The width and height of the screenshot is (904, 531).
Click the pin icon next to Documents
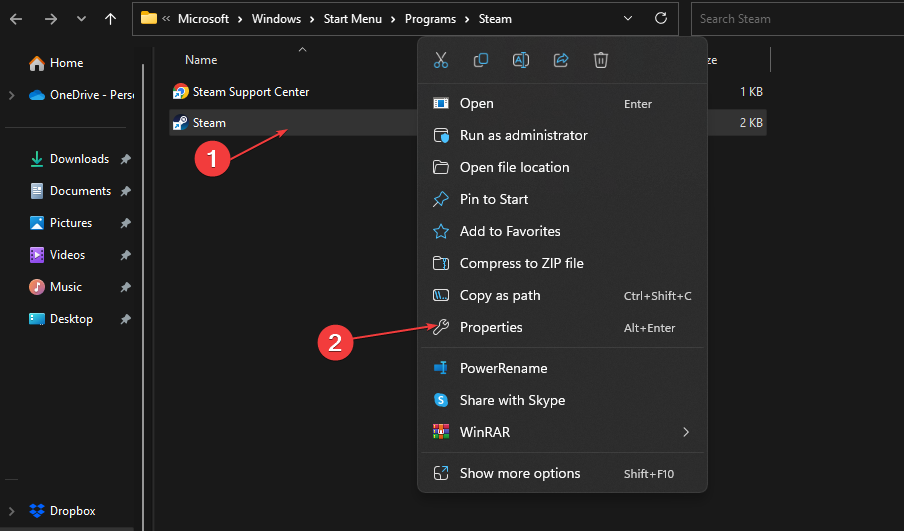pyautogui.click(x=126, y=191)
